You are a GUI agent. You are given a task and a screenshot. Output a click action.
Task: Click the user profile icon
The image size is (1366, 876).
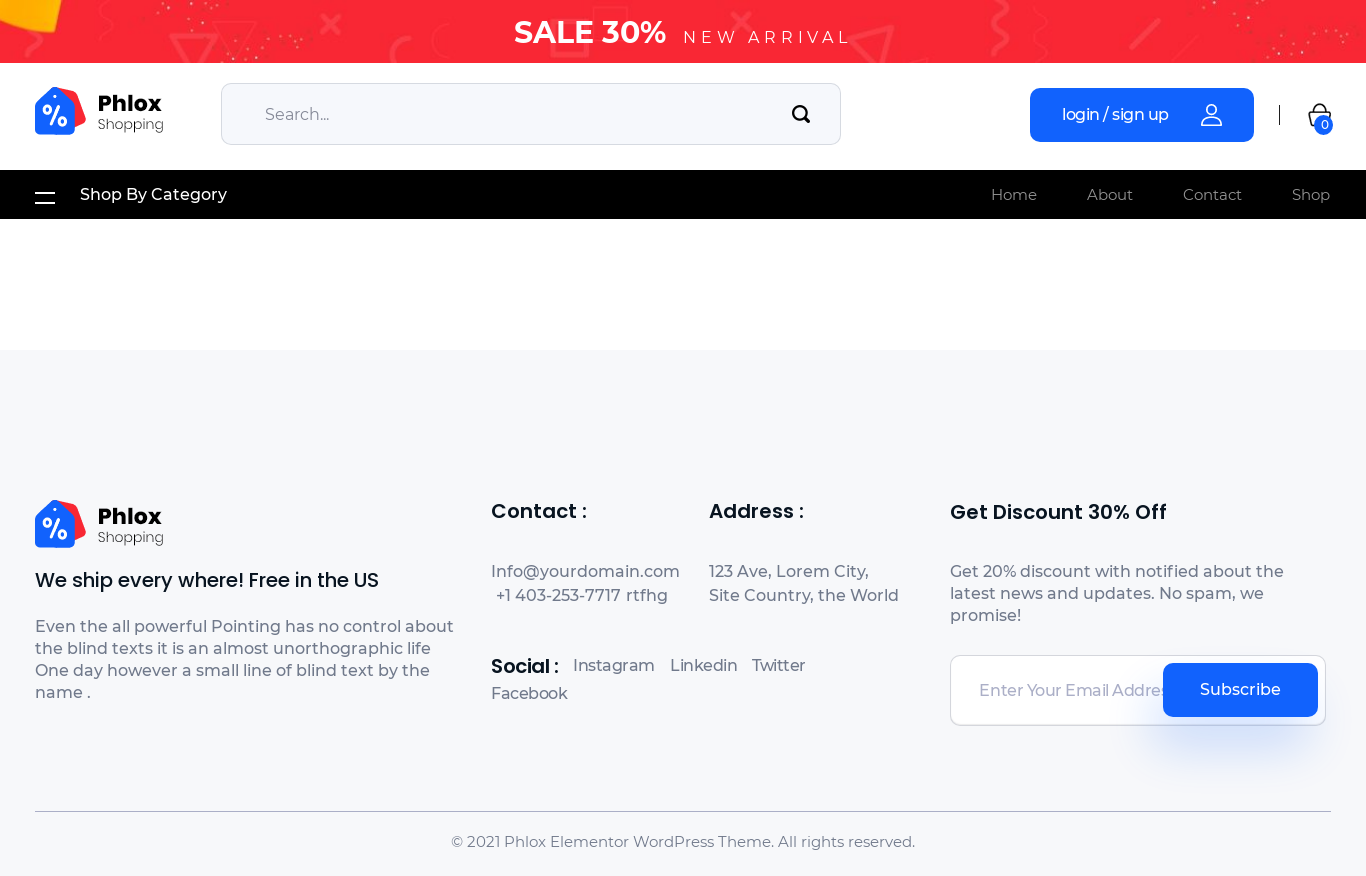coord(1211,115)
